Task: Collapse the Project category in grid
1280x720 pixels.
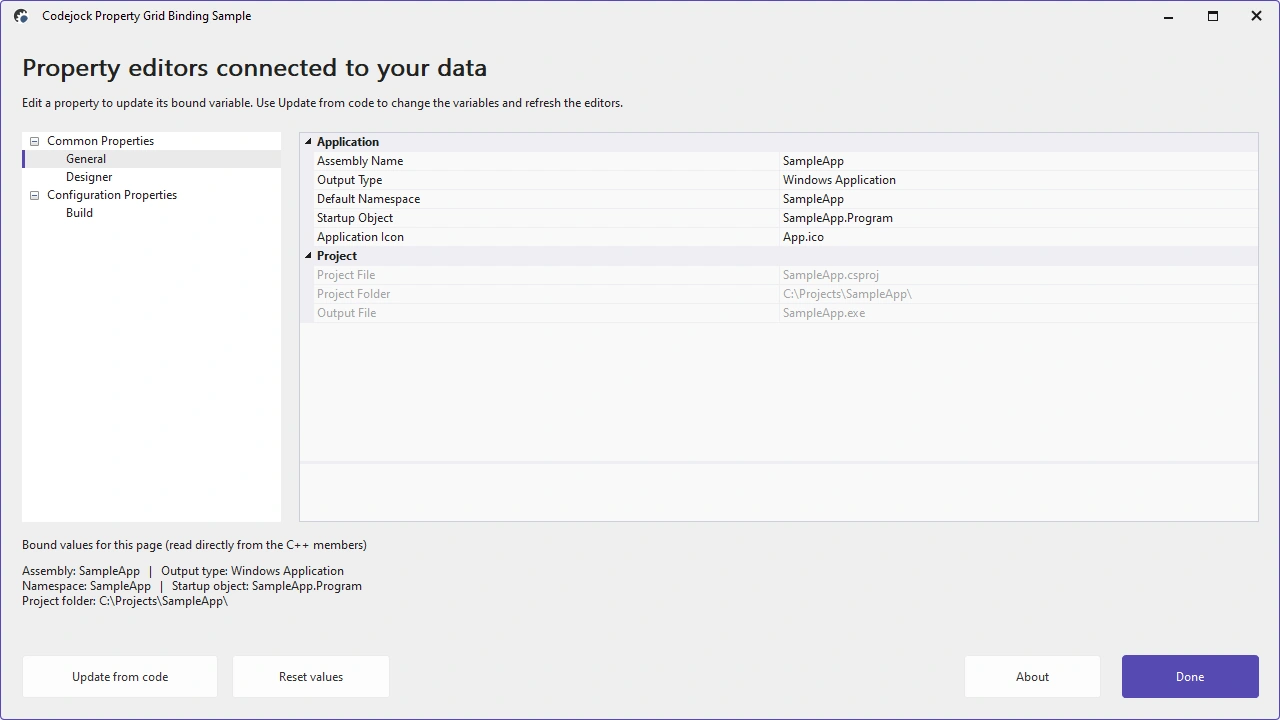Action: point(308,256)
